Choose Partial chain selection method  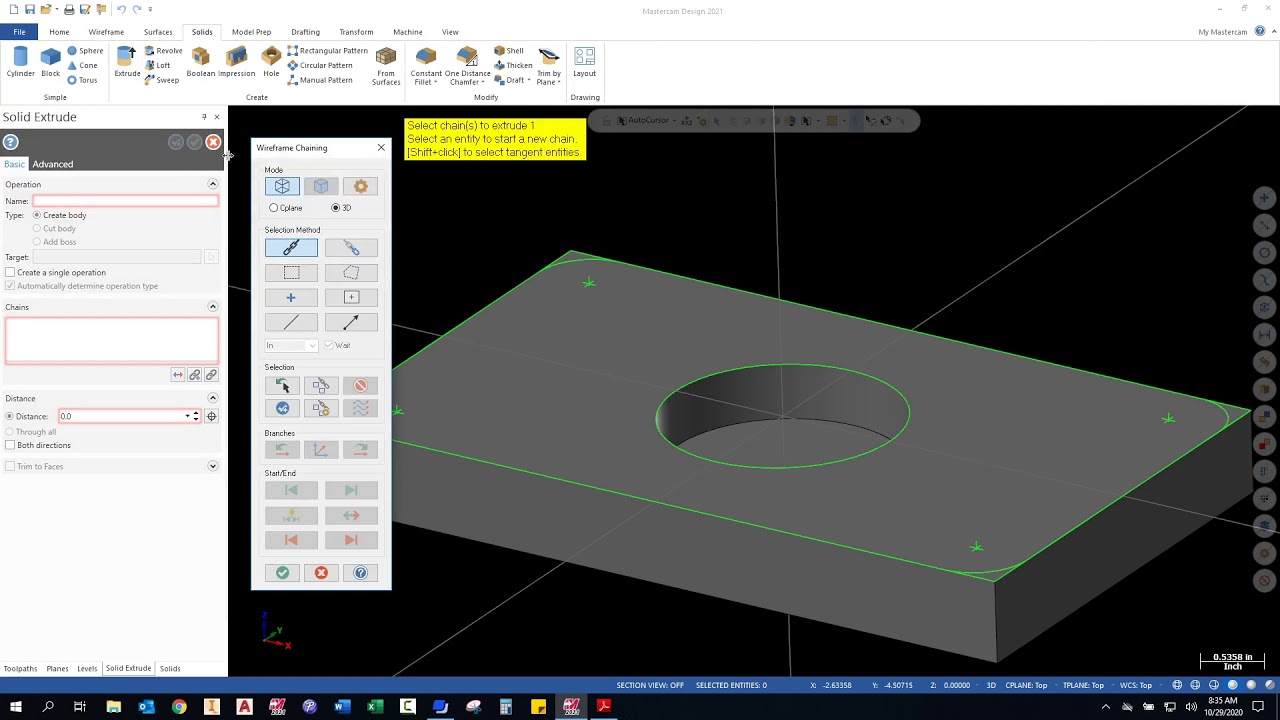351,247
